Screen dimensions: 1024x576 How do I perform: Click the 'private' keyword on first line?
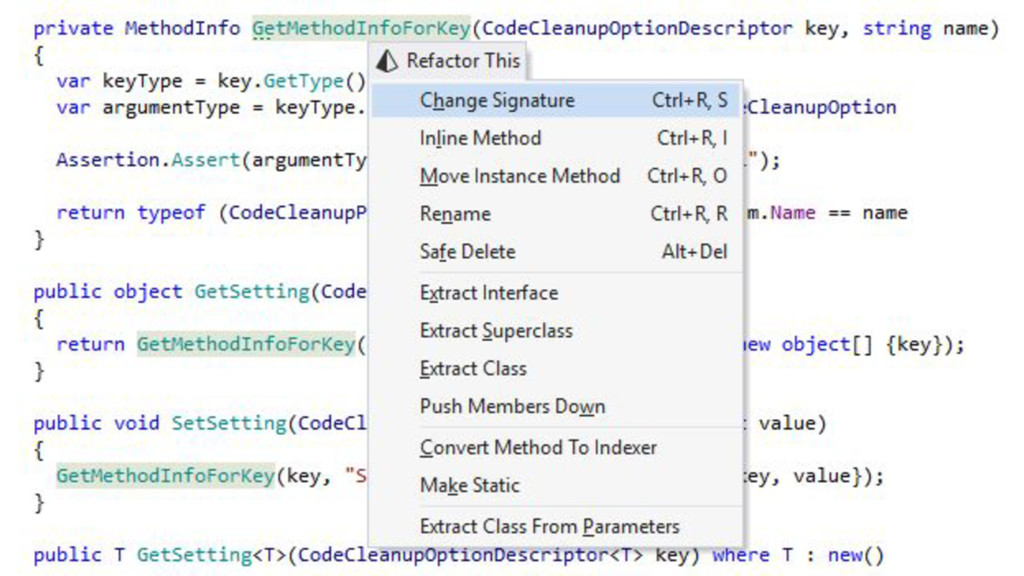click(x=73, y=29)
